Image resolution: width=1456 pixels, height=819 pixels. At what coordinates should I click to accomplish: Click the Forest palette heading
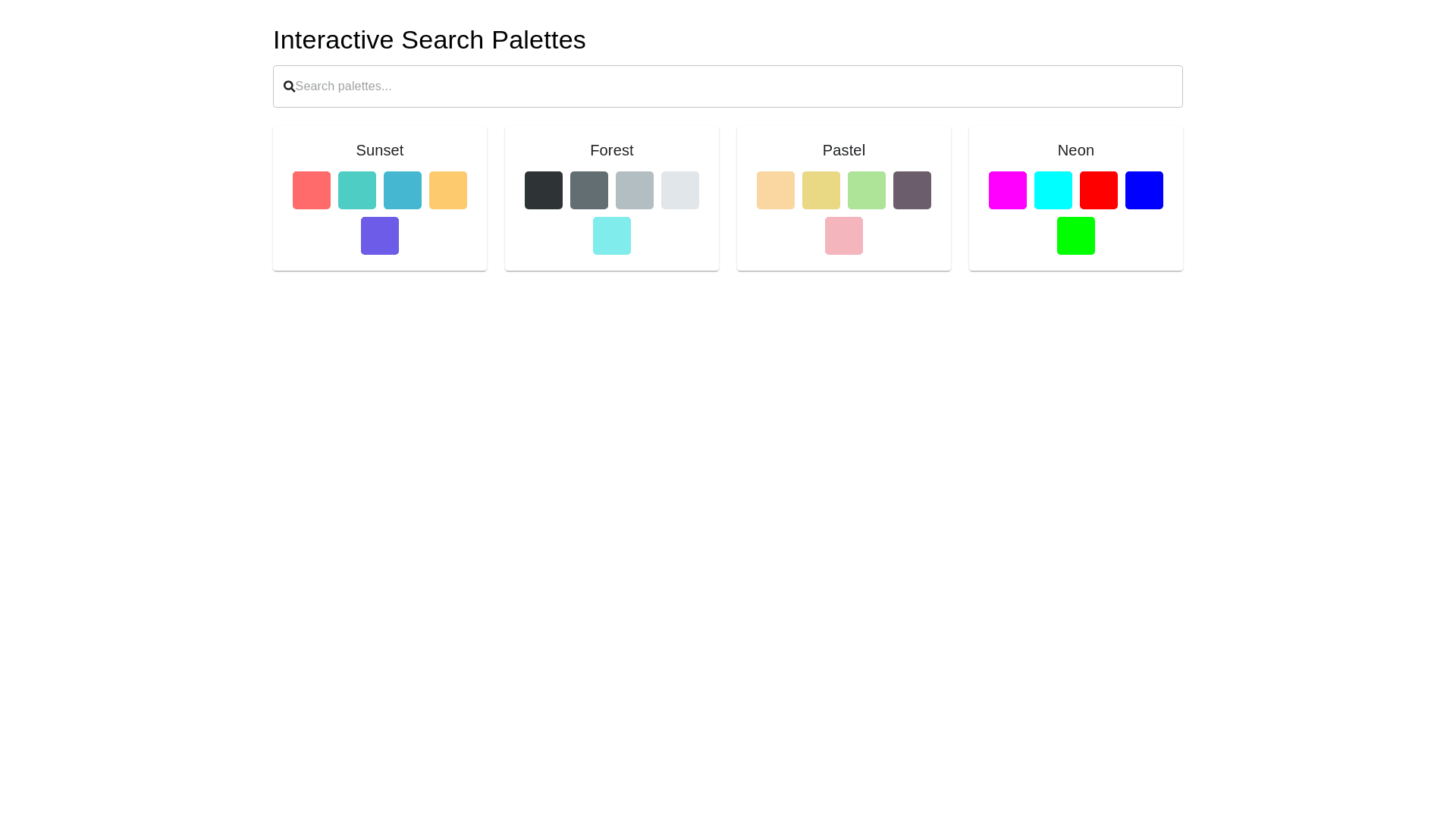(x=611, y=150)
